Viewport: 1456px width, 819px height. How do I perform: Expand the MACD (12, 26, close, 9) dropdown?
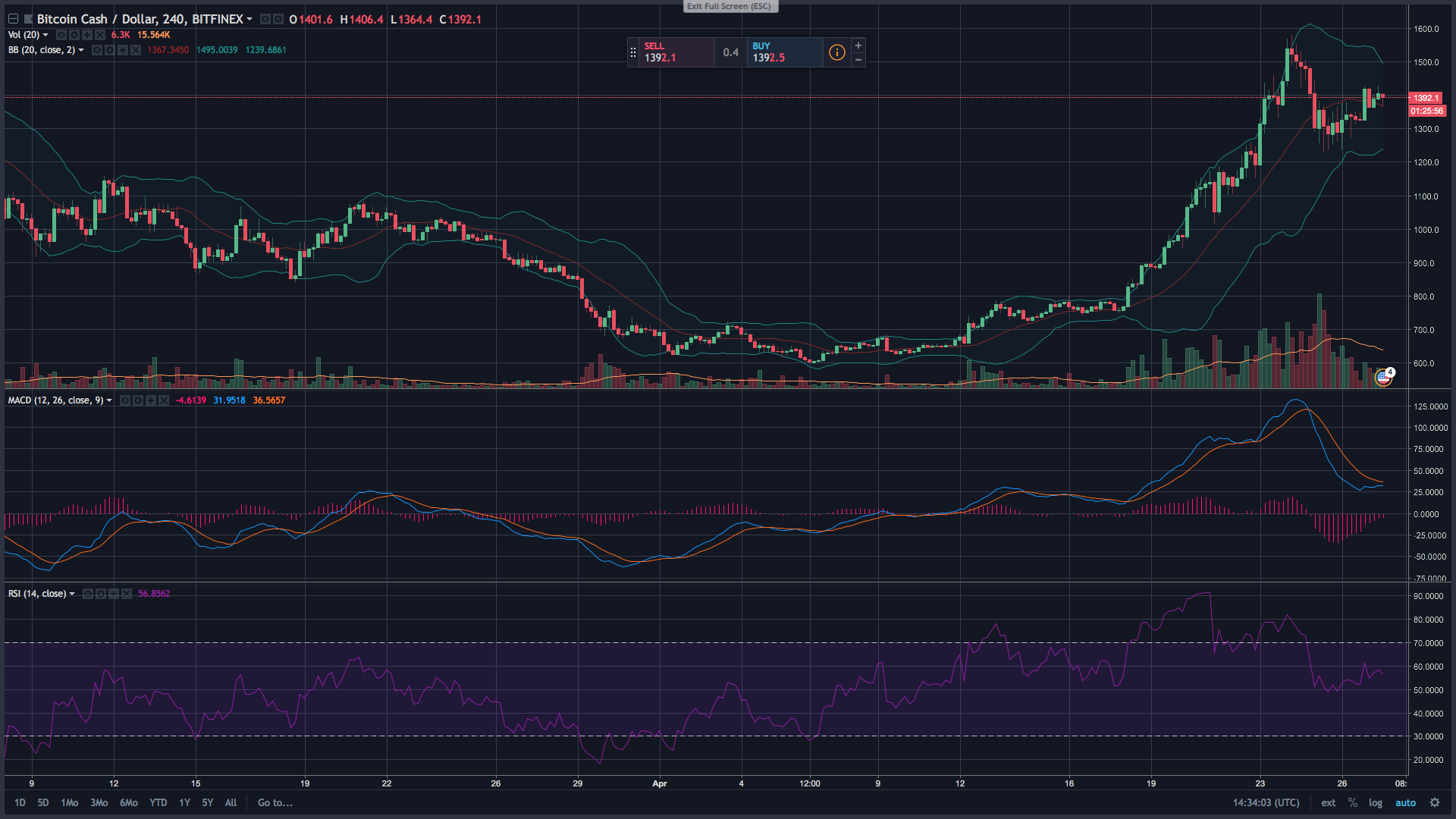click(109, 400)
